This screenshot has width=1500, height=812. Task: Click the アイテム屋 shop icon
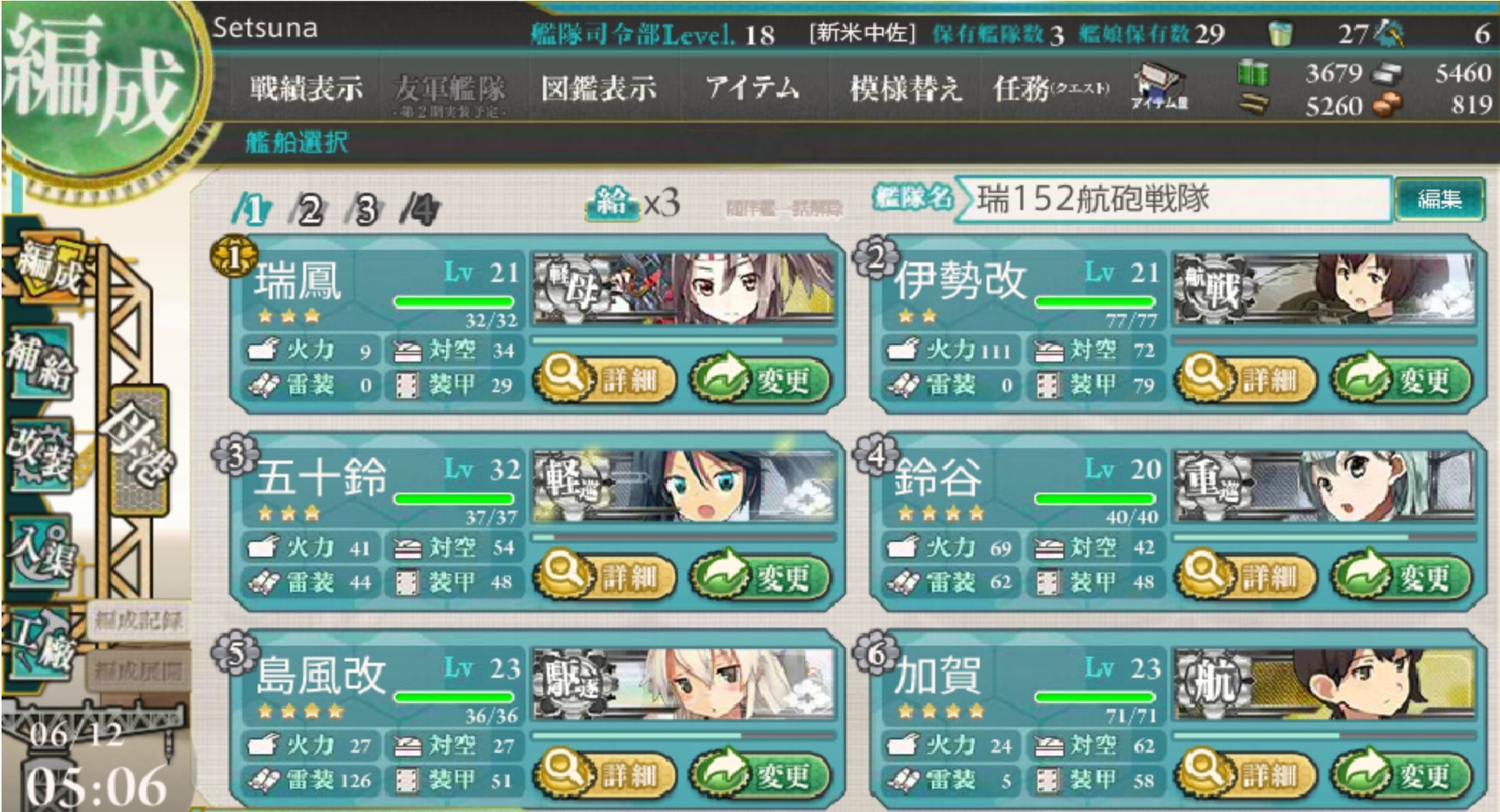coord(1161,87)
